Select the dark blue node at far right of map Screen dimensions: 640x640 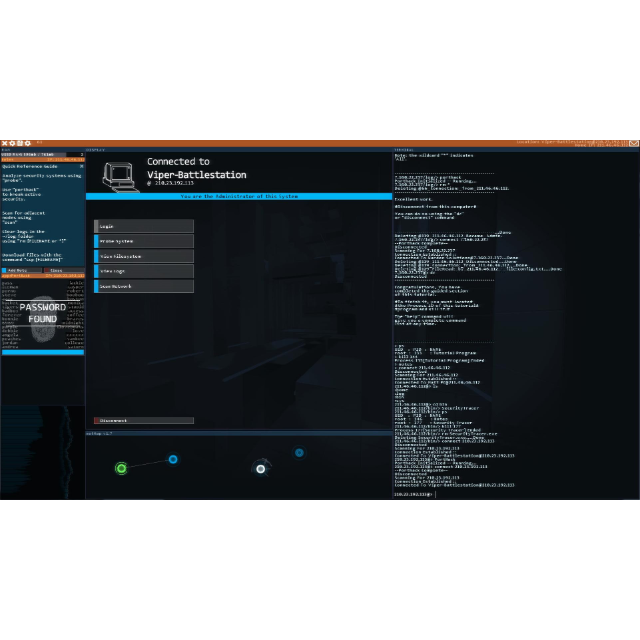pos(299,453)
